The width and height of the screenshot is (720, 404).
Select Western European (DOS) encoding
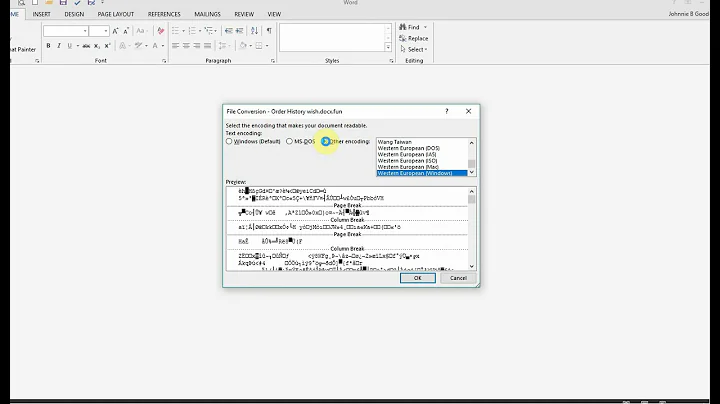(x=422, y=148)
